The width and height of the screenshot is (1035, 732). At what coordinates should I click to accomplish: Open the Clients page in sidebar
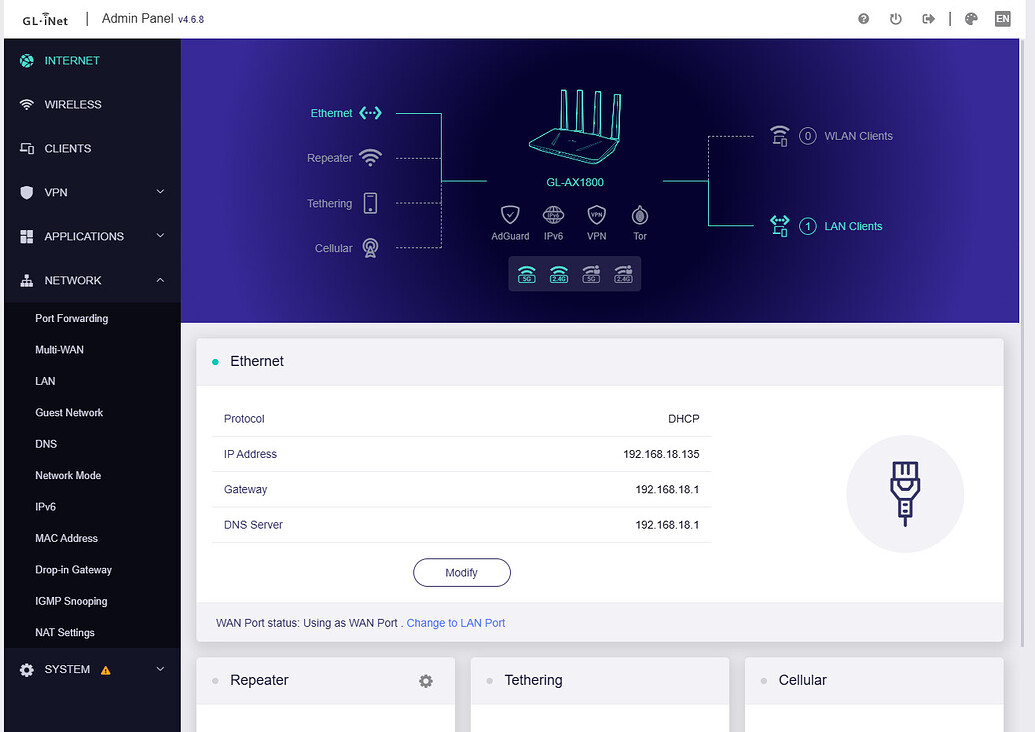92,149
